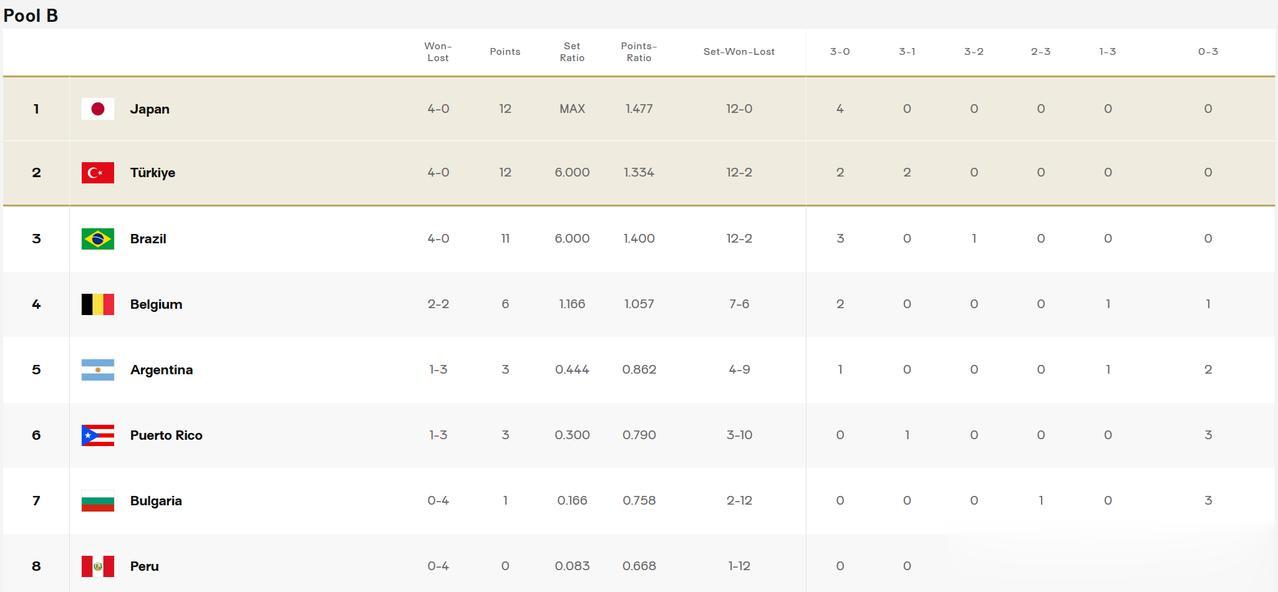Select Belgium's 2-2 won-lost record

[x=438, y=304]
